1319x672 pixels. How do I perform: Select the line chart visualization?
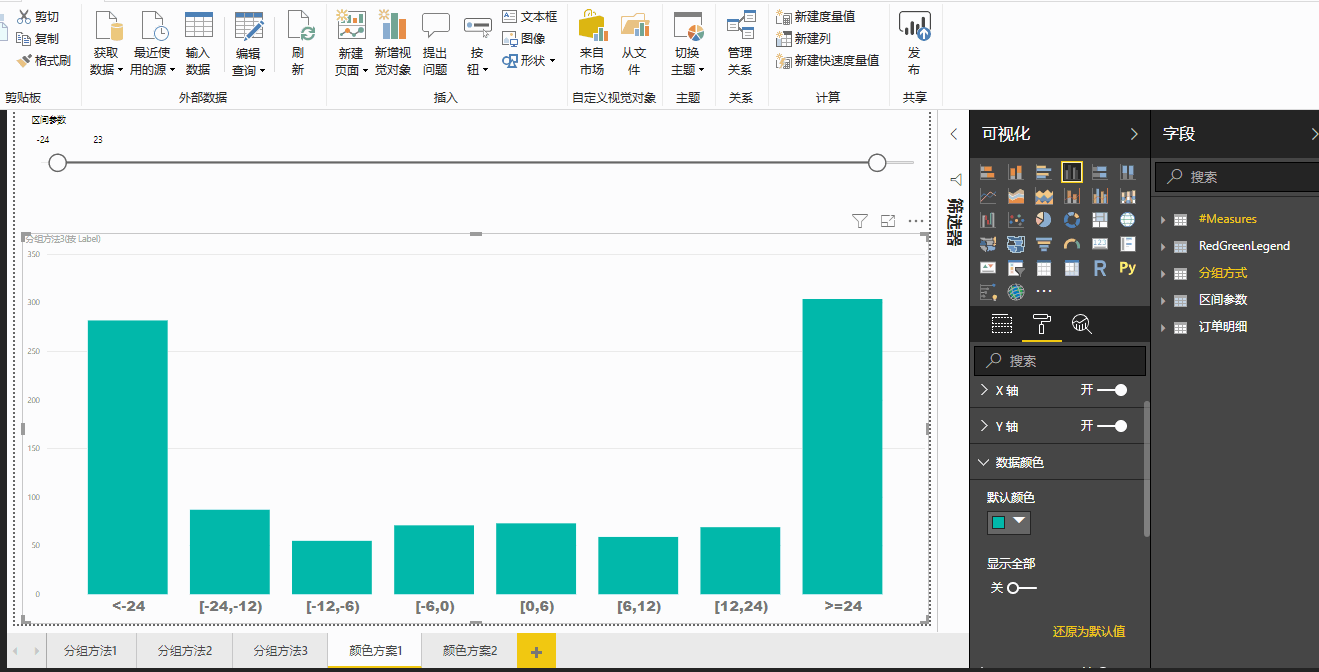click(988, 196)
